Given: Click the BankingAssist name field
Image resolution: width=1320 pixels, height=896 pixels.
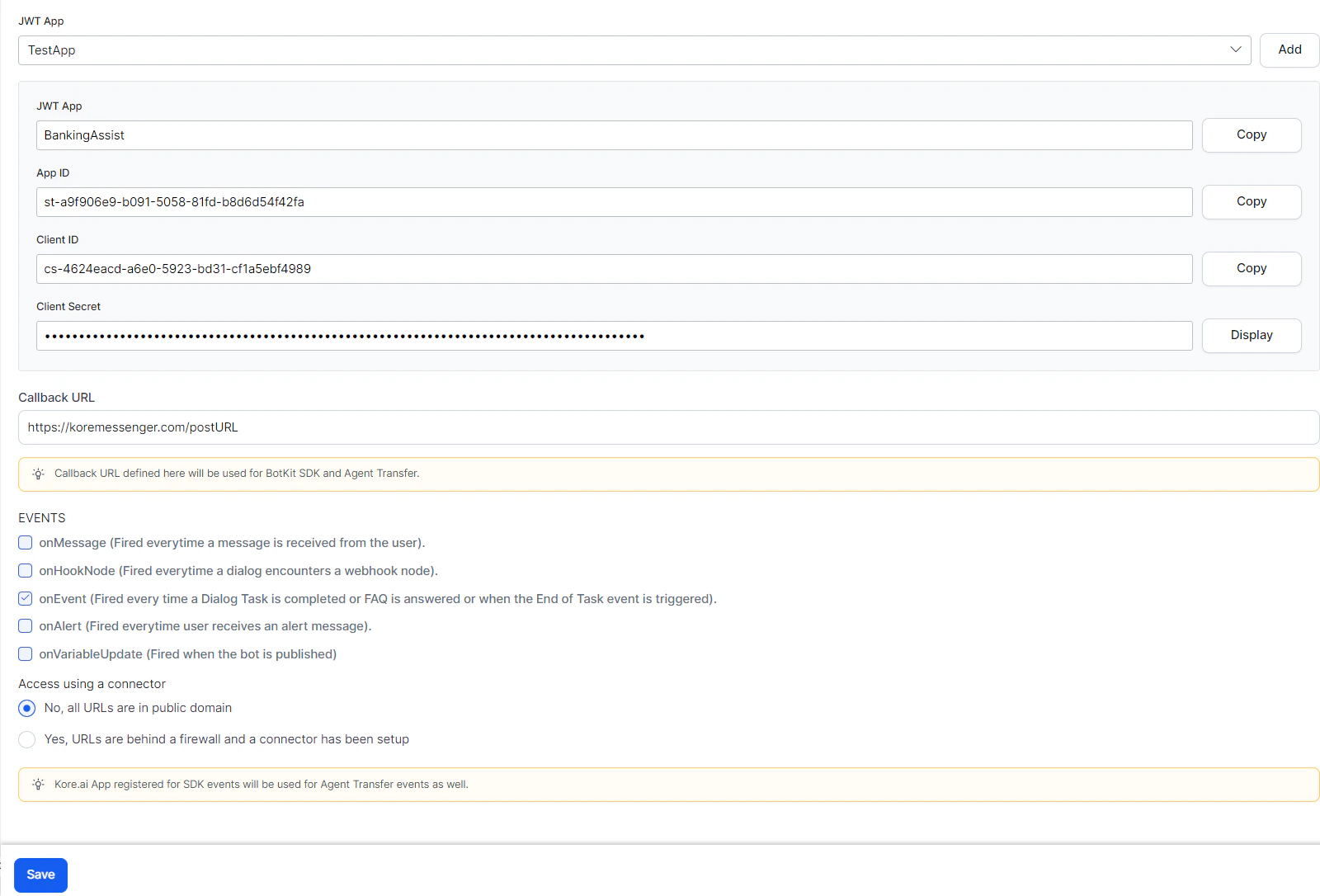Looking at the screenshot, I should point(614,135).
